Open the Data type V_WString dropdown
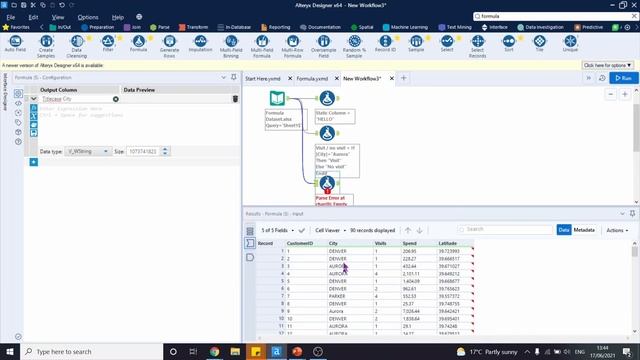Screen dimensions: 640x360 87,151
